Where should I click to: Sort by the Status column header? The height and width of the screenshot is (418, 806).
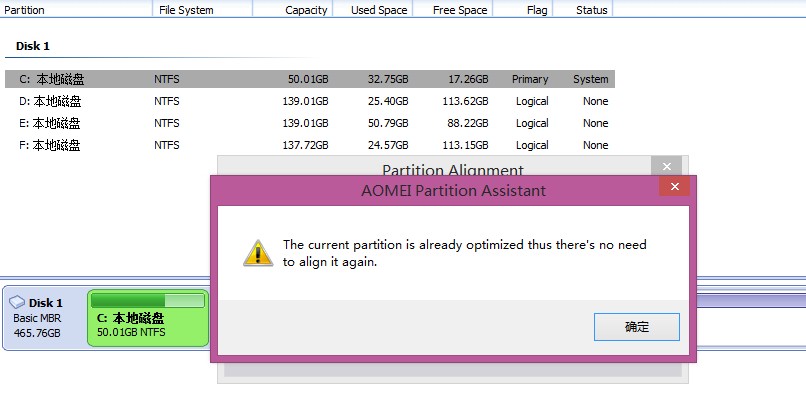pyautogui.click(x=583, y=10)
